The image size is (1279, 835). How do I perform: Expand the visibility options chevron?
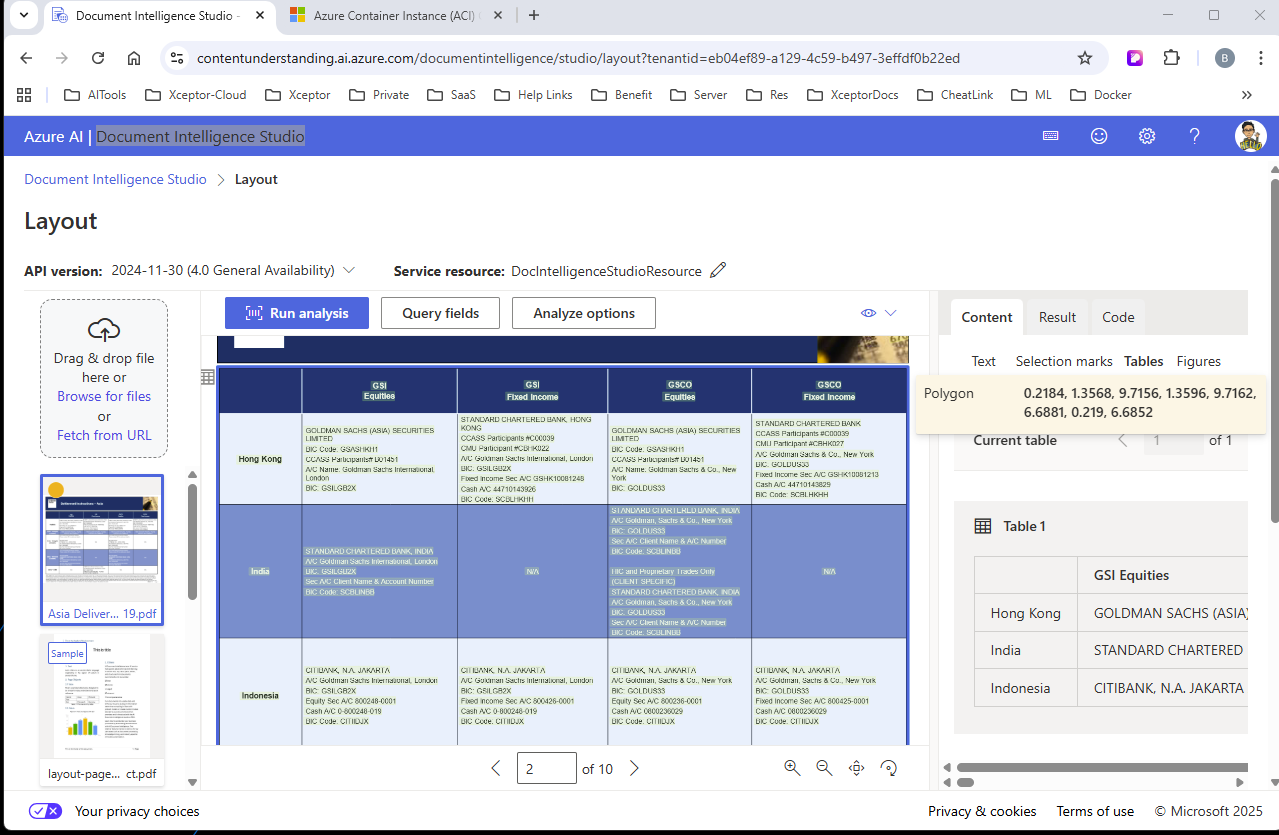pyautogui.click(x=890, y=313)
